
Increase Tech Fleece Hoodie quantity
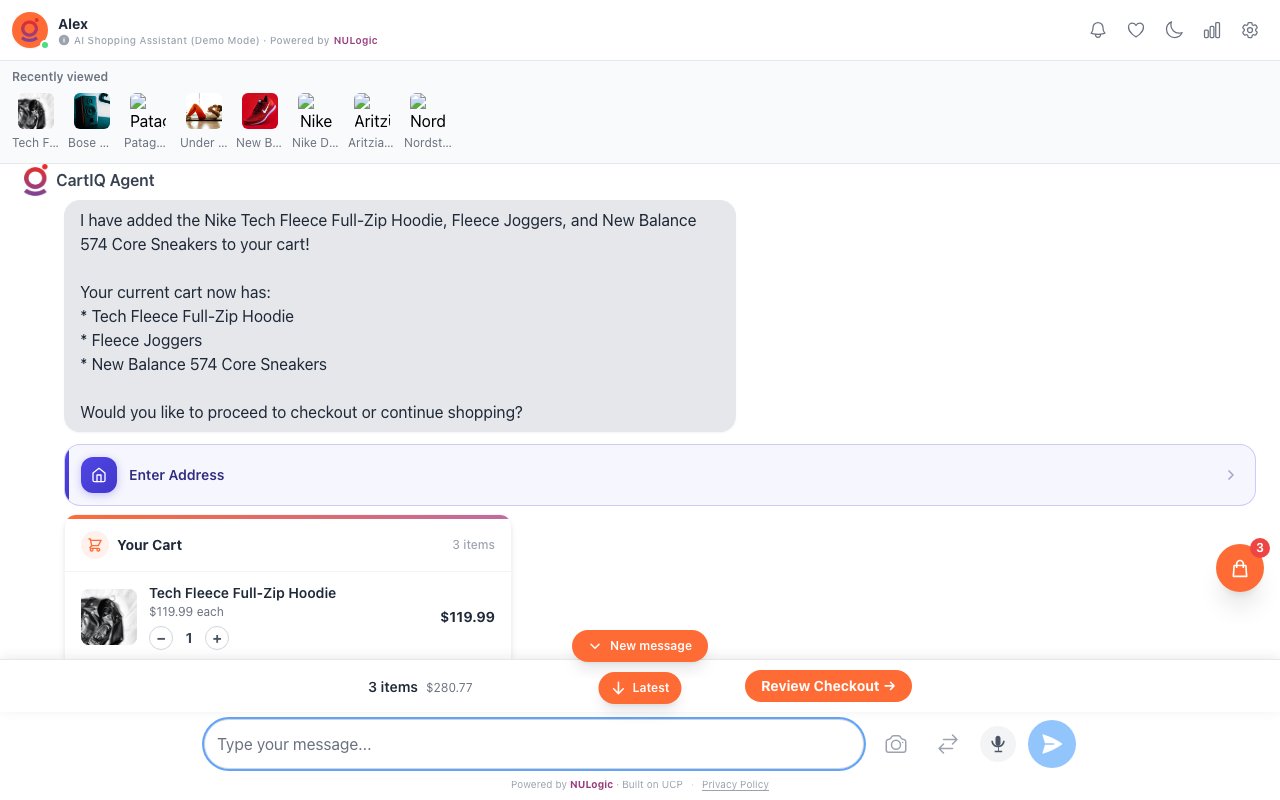tap(217, 638)
